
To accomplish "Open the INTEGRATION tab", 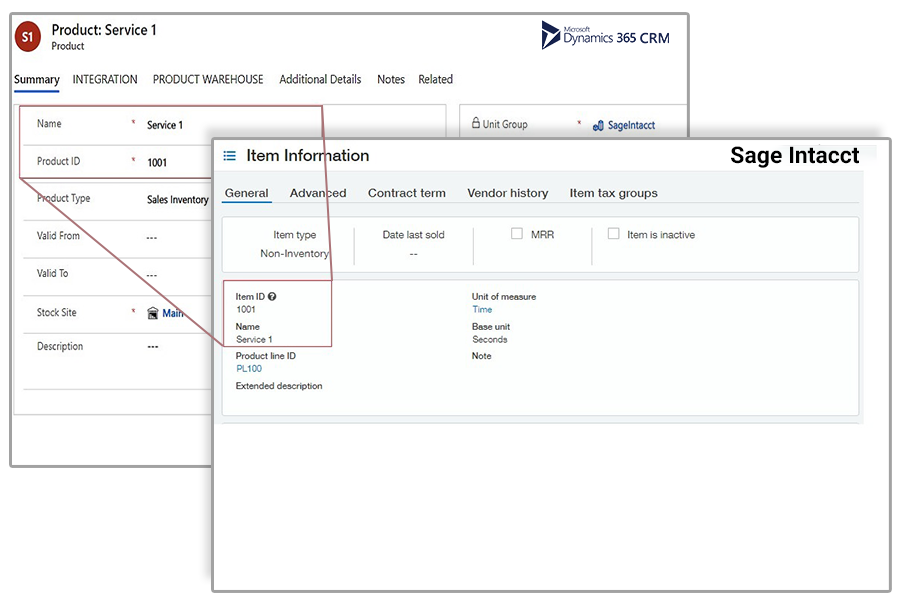I will [x=105, y=80].
